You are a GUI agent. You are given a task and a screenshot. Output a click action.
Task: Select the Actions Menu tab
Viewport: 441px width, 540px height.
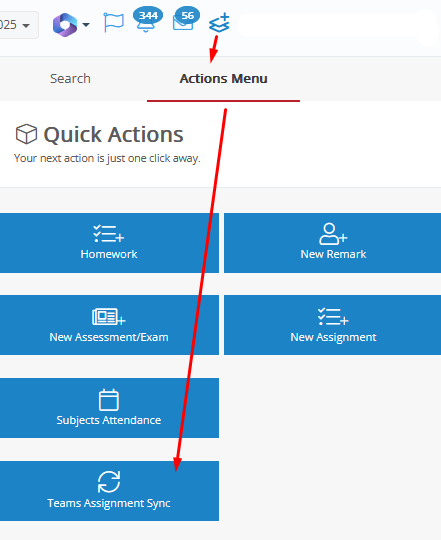point(223,79)
